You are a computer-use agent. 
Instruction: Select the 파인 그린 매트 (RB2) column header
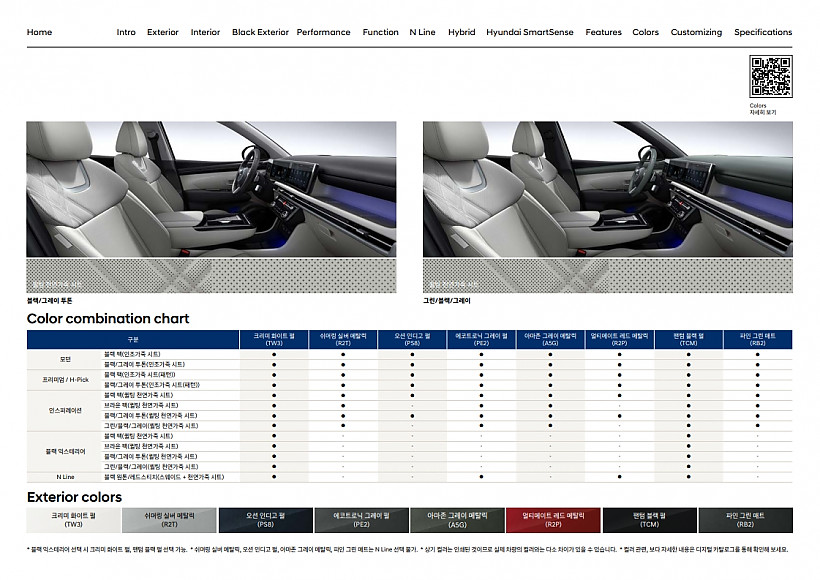pos(758,339)
